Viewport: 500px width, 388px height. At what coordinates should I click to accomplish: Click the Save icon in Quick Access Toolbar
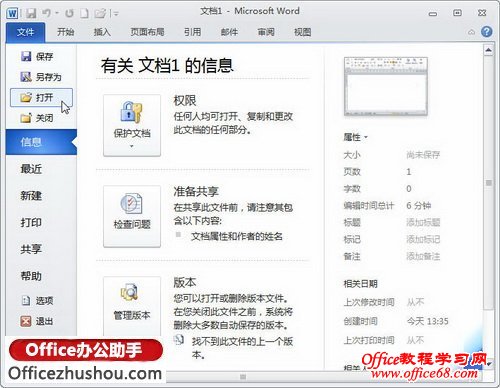click(31, 13)
